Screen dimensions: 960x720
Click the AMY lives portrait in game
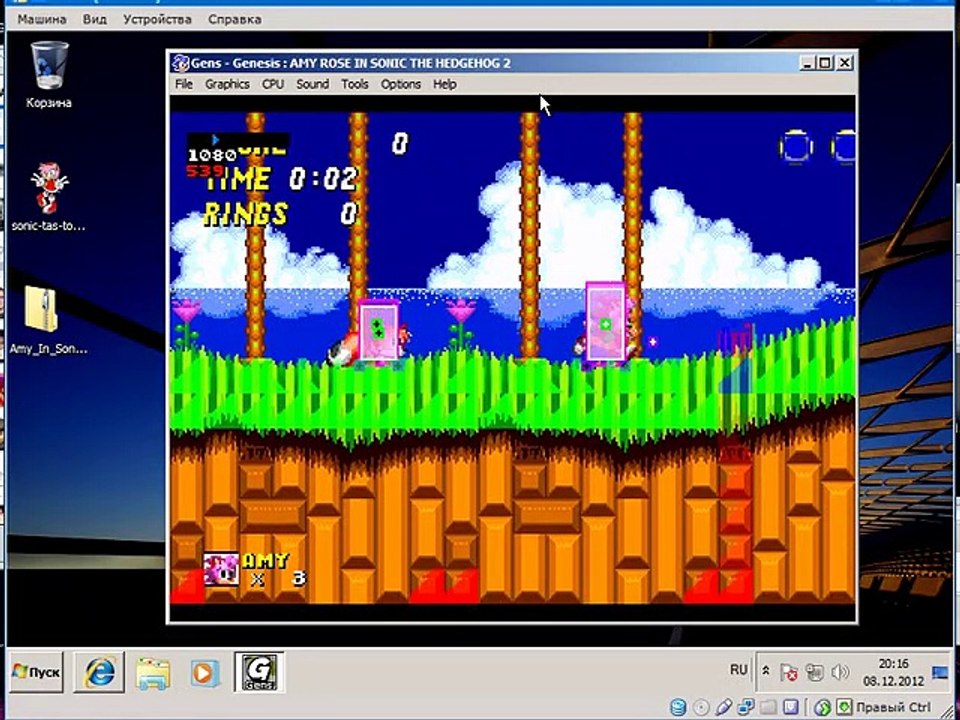pos(221,569)
